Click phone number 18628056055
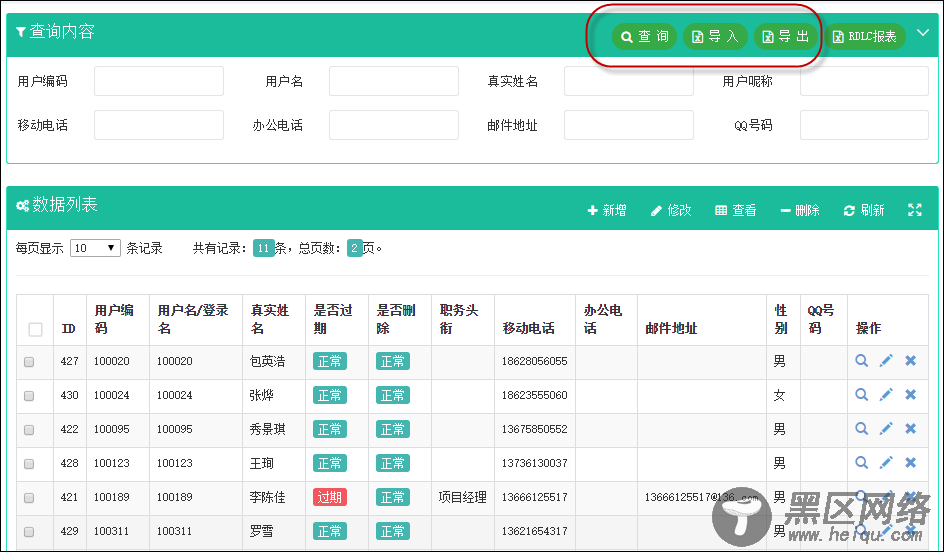The image size is (944, 552). pyautogui.click(x=535, y=361)
